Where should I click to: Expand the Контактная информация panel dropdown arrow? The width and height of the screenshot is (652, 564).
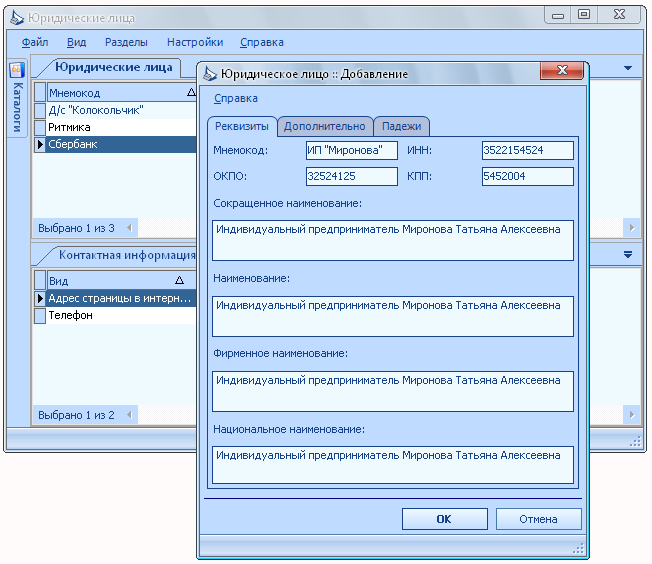(628, 254)
